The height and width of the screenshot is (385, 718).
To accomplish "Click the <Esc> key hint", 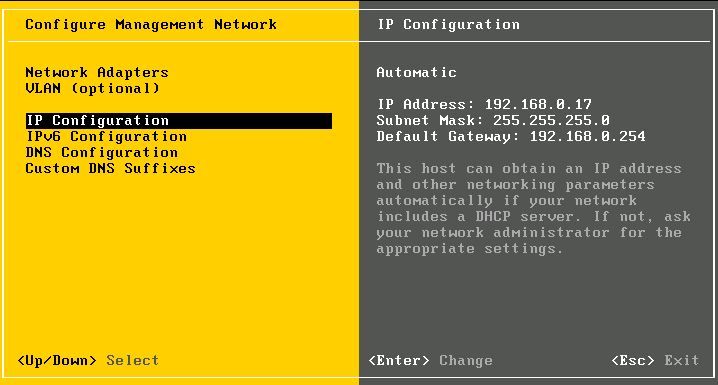I will (633, 361).
